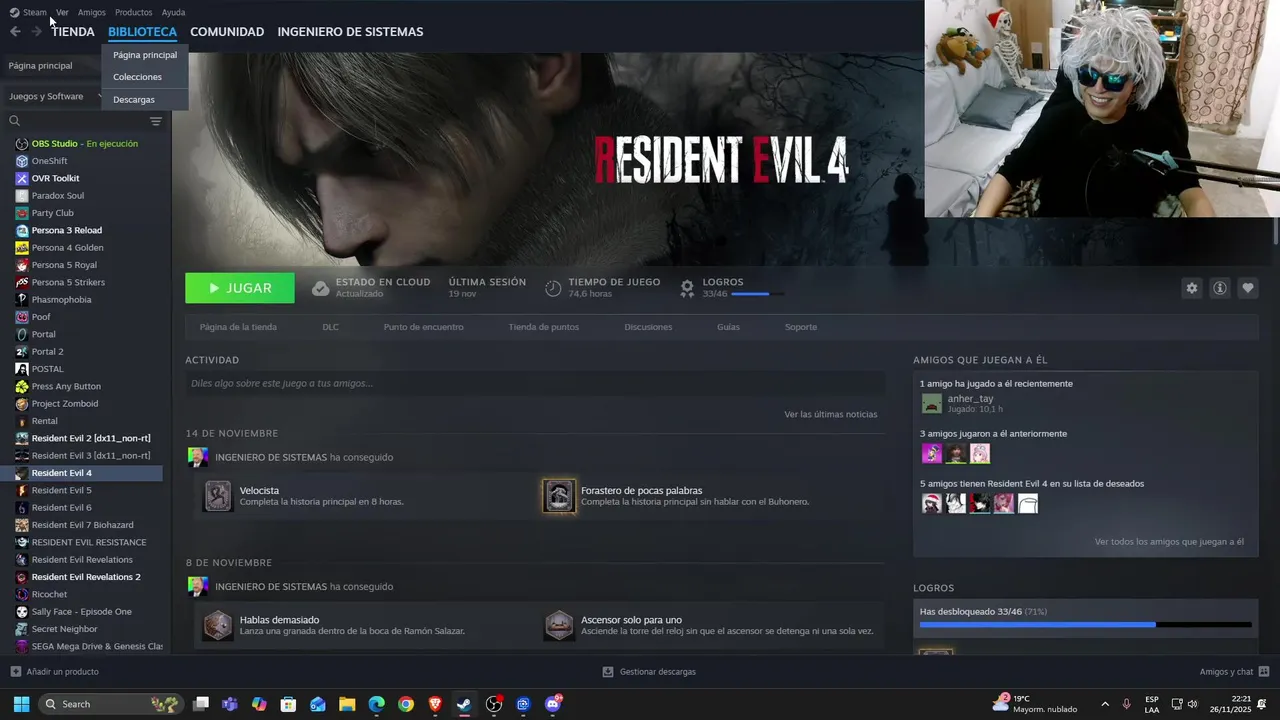The image size is (1280, 720).
Task: Open the Ayuda menu
Action: tap(173, 12)
